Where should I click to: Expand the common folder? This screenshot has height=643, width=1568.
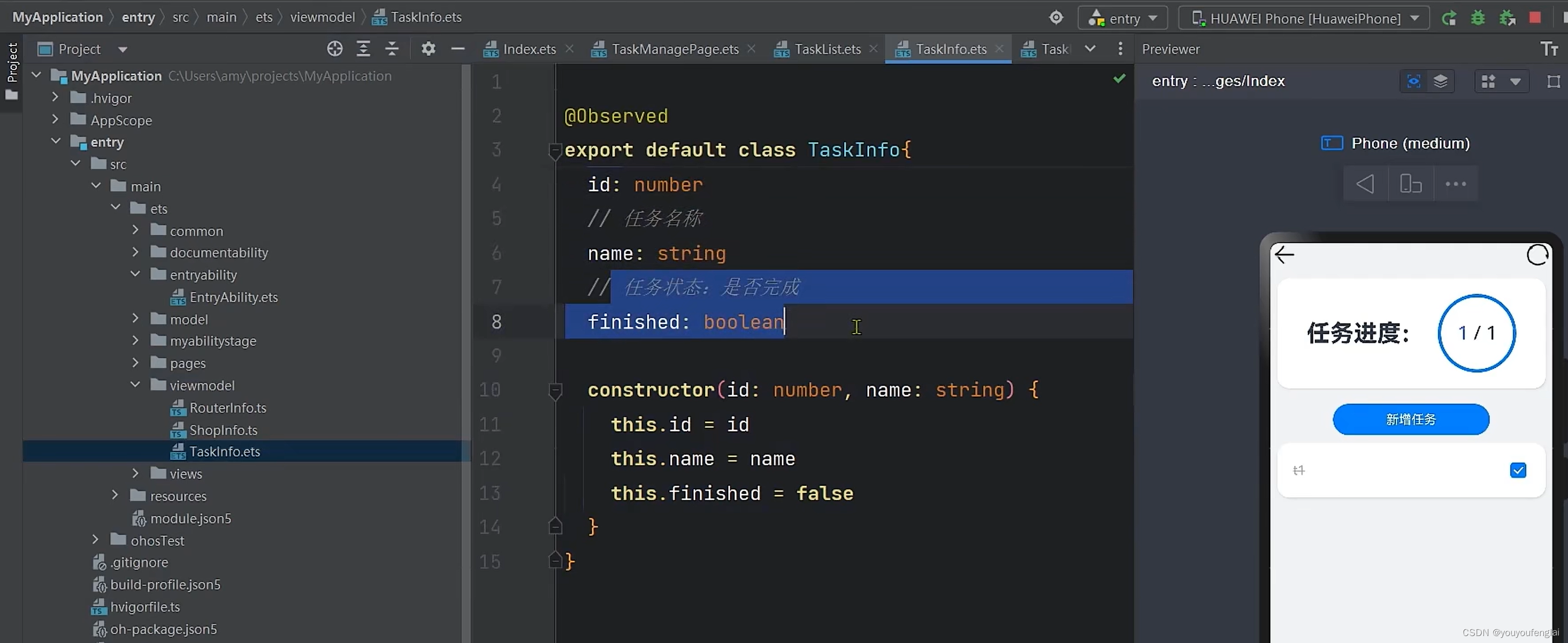(x=135, y=230)
